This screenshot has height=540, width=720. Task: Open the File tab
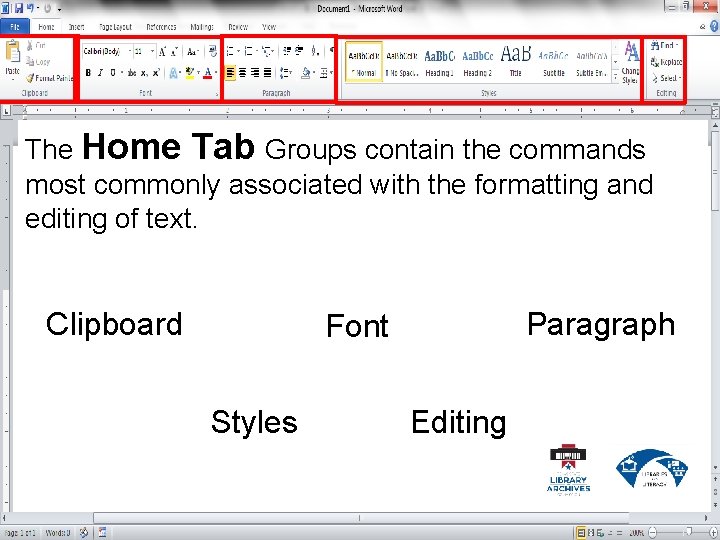15,27
